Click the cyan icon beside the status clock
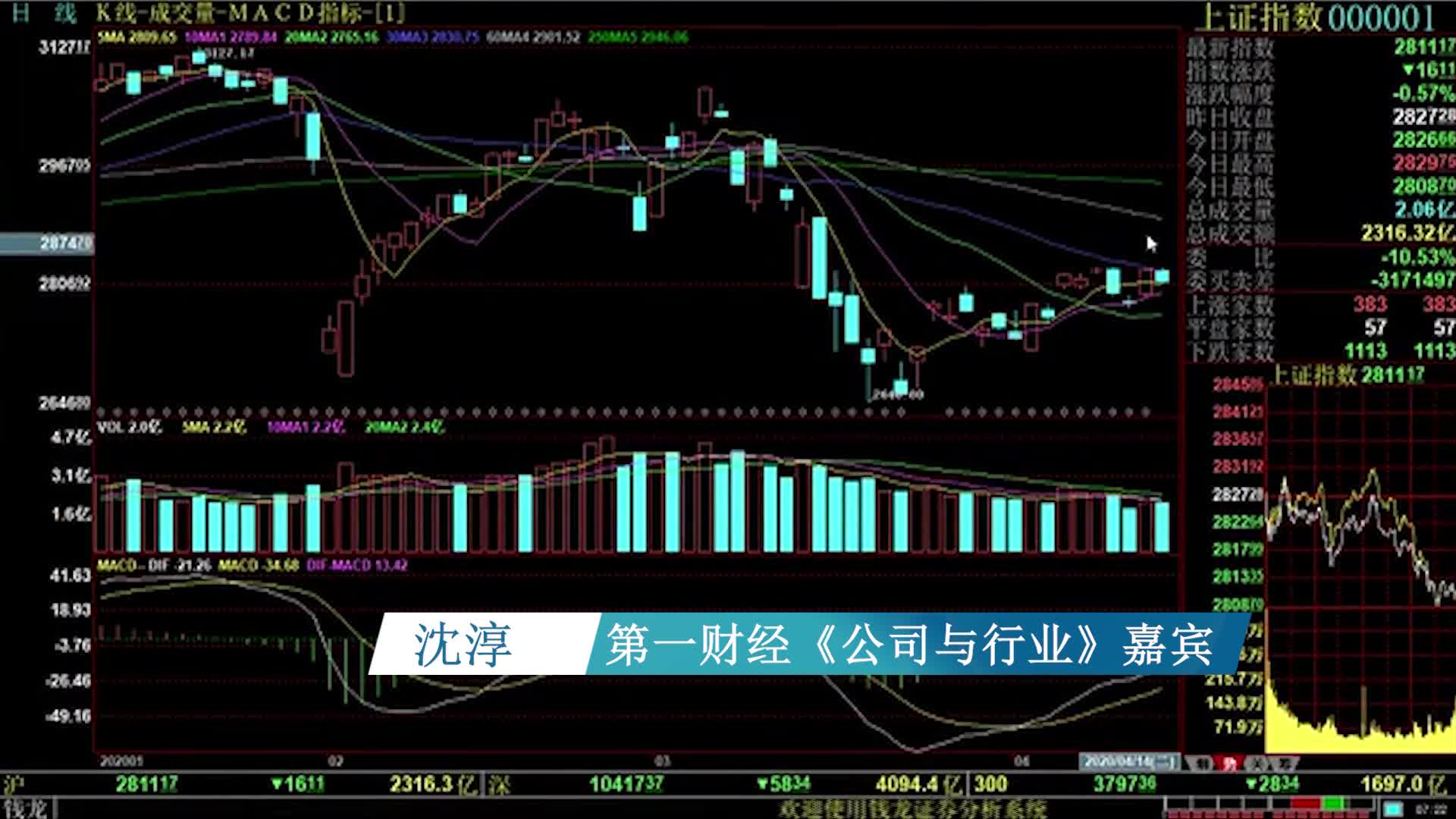 point(1392,809)
